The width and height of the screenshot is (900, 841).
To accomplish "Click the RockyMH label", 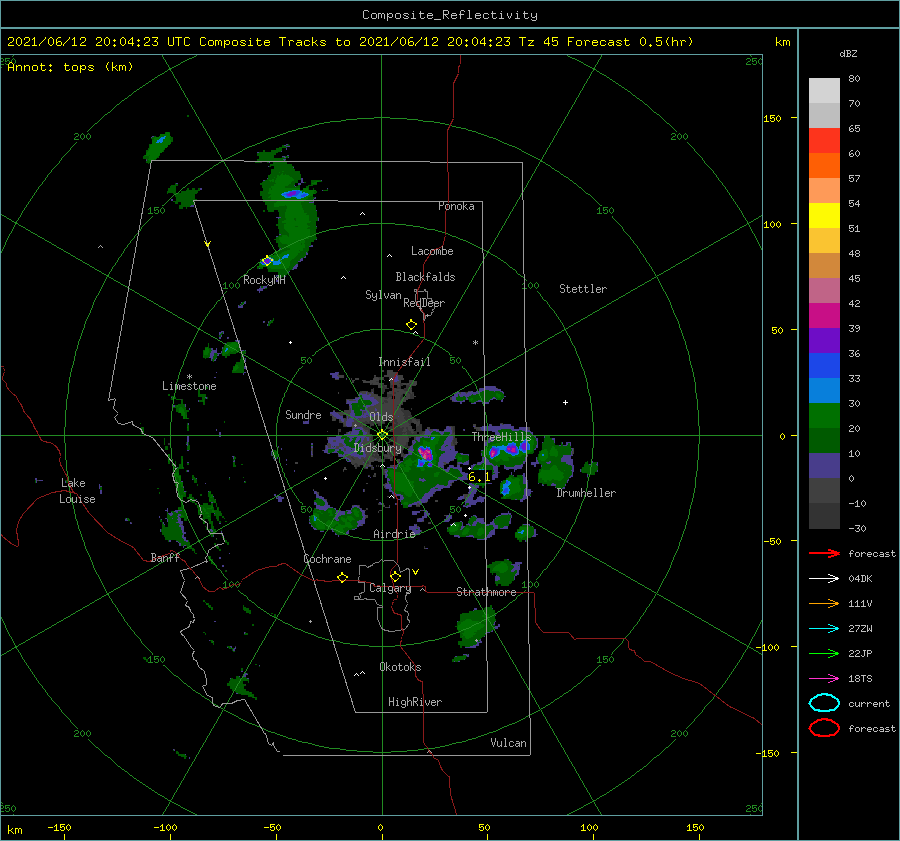I will point(264,280).
